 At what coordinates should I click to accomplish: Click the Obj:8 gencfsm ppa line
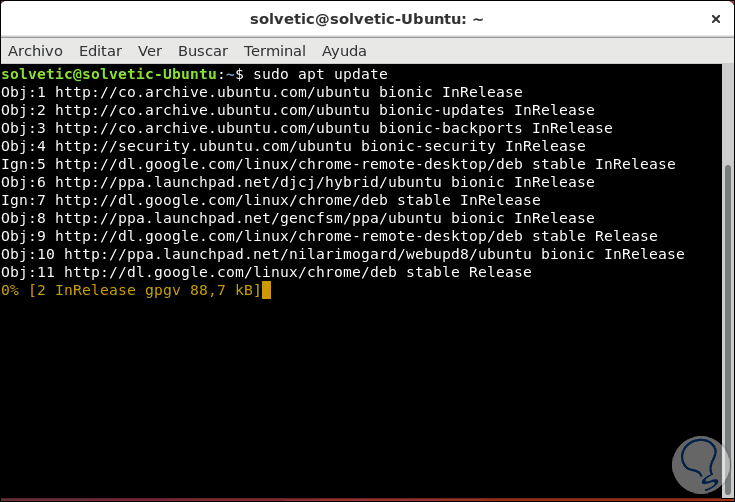coord(298,218)
